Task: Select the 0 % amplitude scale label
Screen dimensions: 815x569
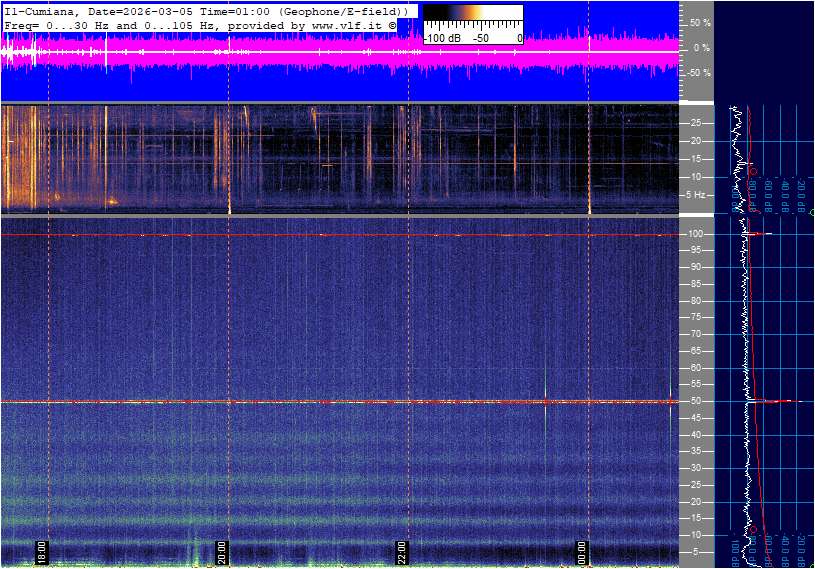Action: pos(701,47)
